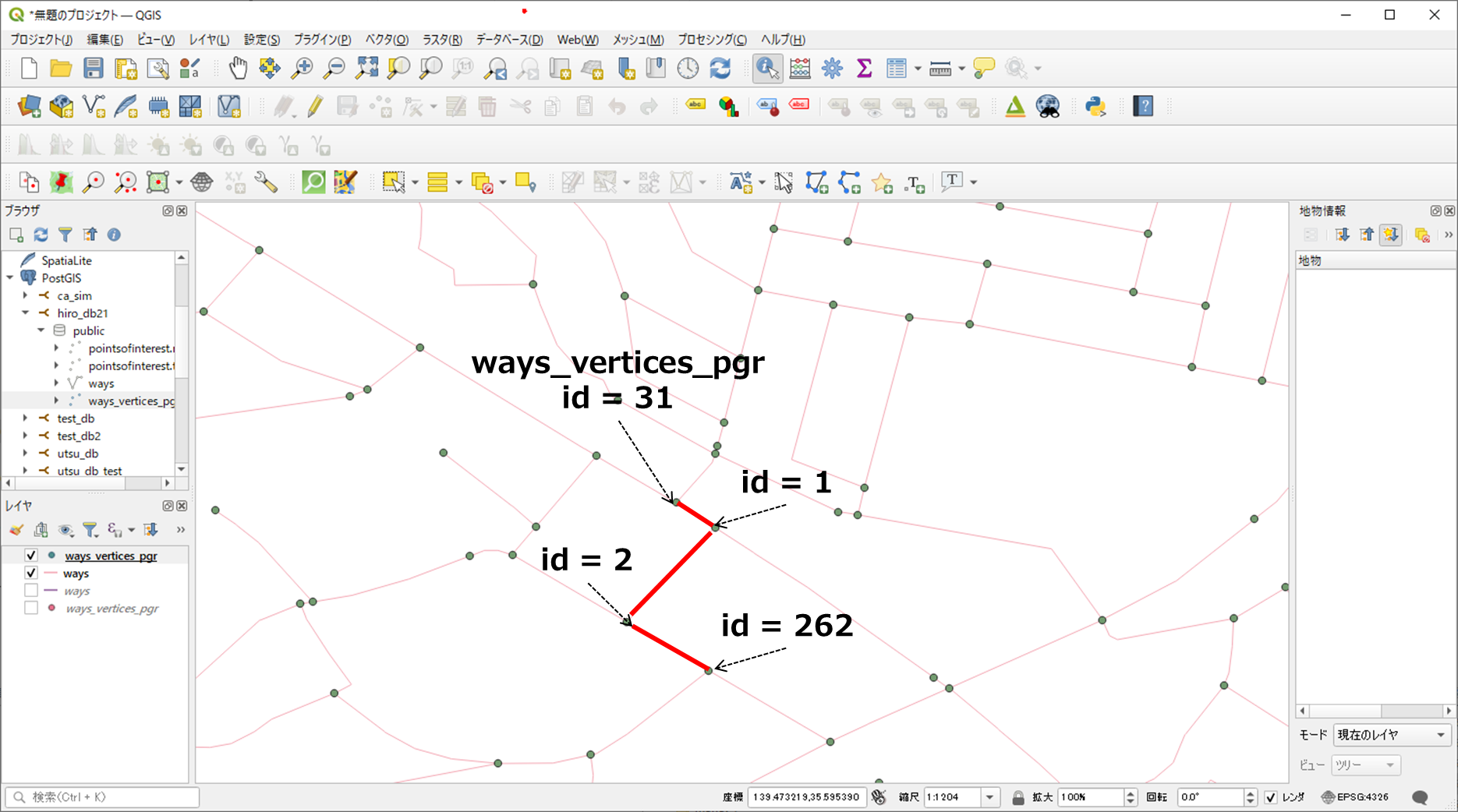Expand the test_db PostGIS connection
Image resolution: width=1458 pixels, height=812 pixels.
pyautogui.click(x=25, y=418)
